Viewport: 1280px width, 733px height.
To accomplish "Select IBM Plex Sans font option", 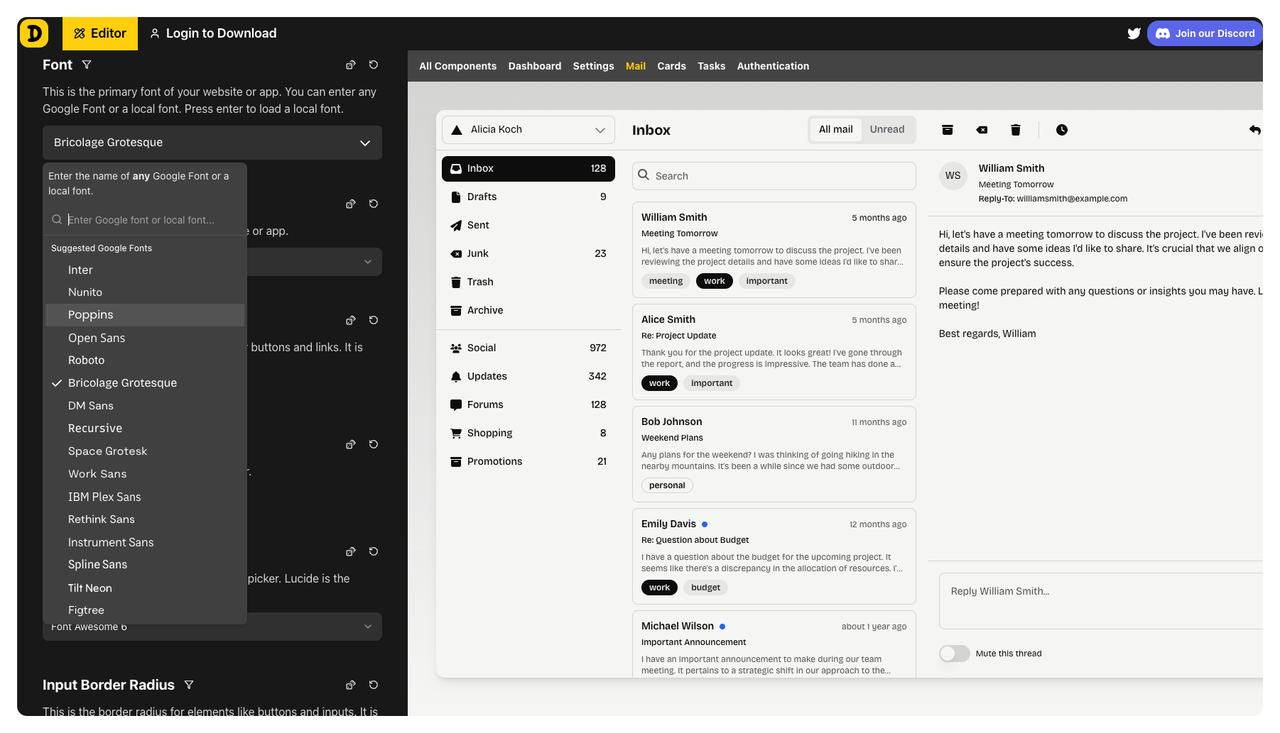I will point(145,497).
